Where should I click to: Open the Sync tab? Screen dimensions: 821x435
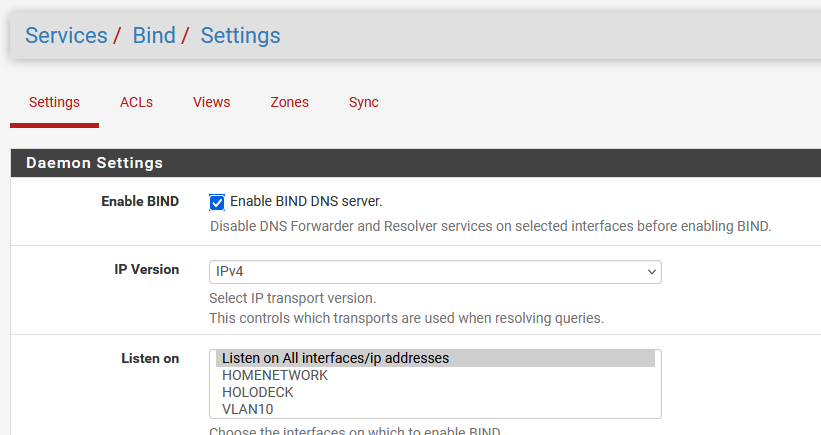tap(363, 102)
